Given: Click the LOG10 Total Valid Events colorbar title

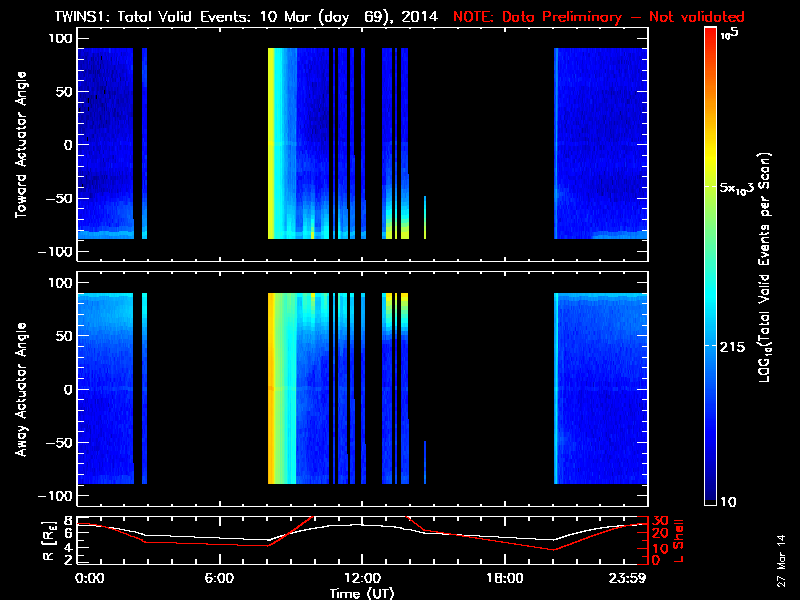Looking at the screenshot, I should pyautogui.click(x=766, y=267).
